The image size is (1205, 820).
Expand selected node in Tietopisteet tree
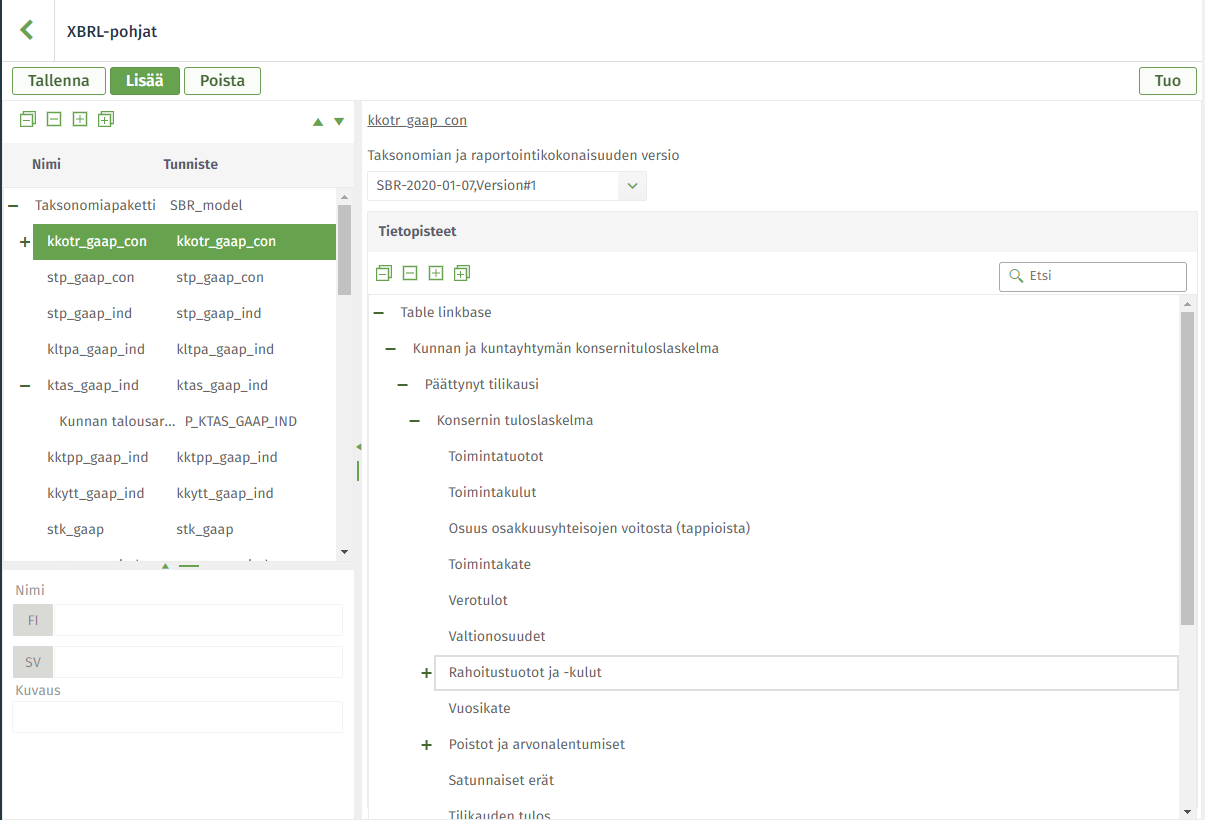(x=436, y=273)
